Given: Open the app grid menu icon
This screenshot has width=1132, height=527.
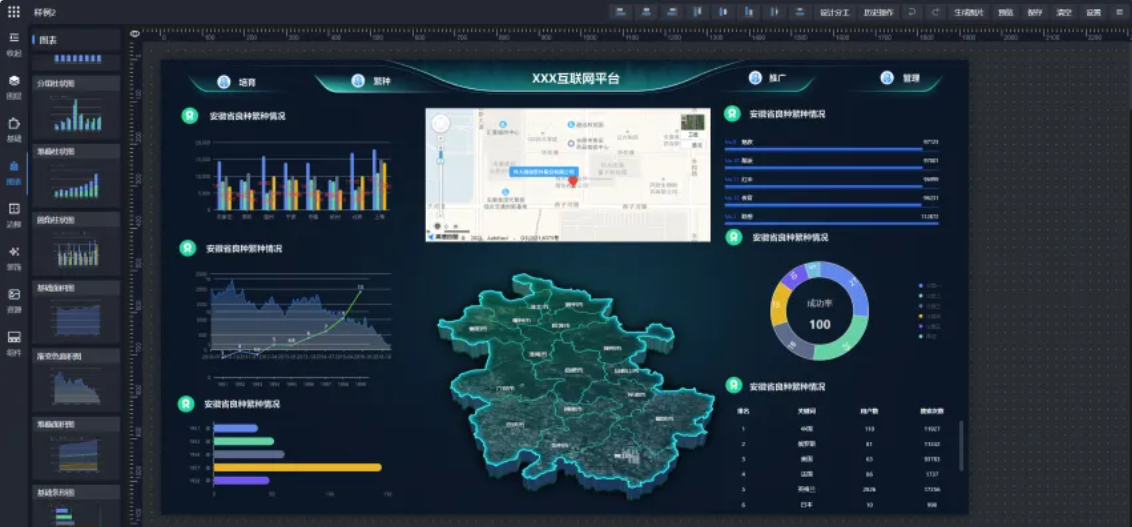Looking at the screenshot, I should tap(14, 12).
